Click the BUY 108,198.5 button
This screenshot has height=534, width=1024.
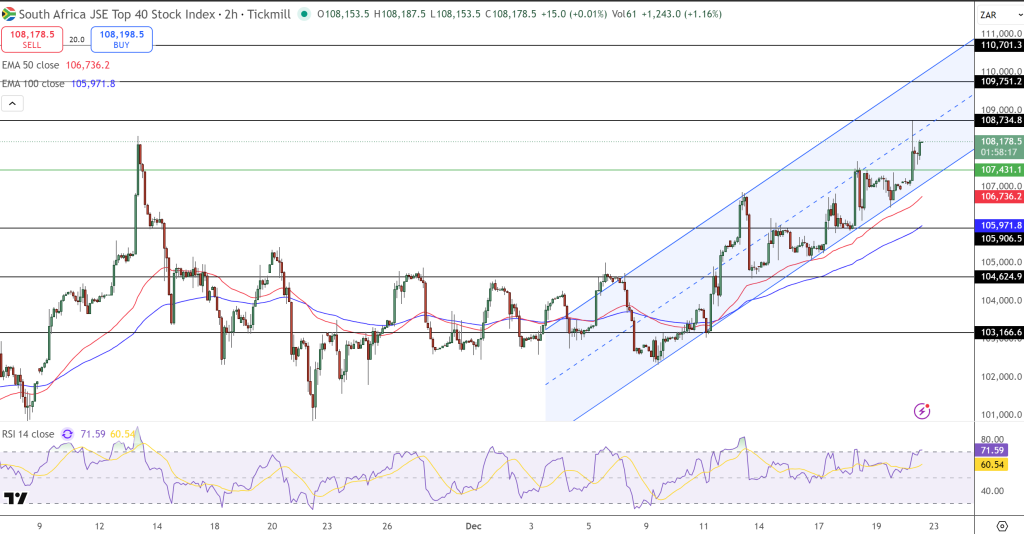point(121,39)
